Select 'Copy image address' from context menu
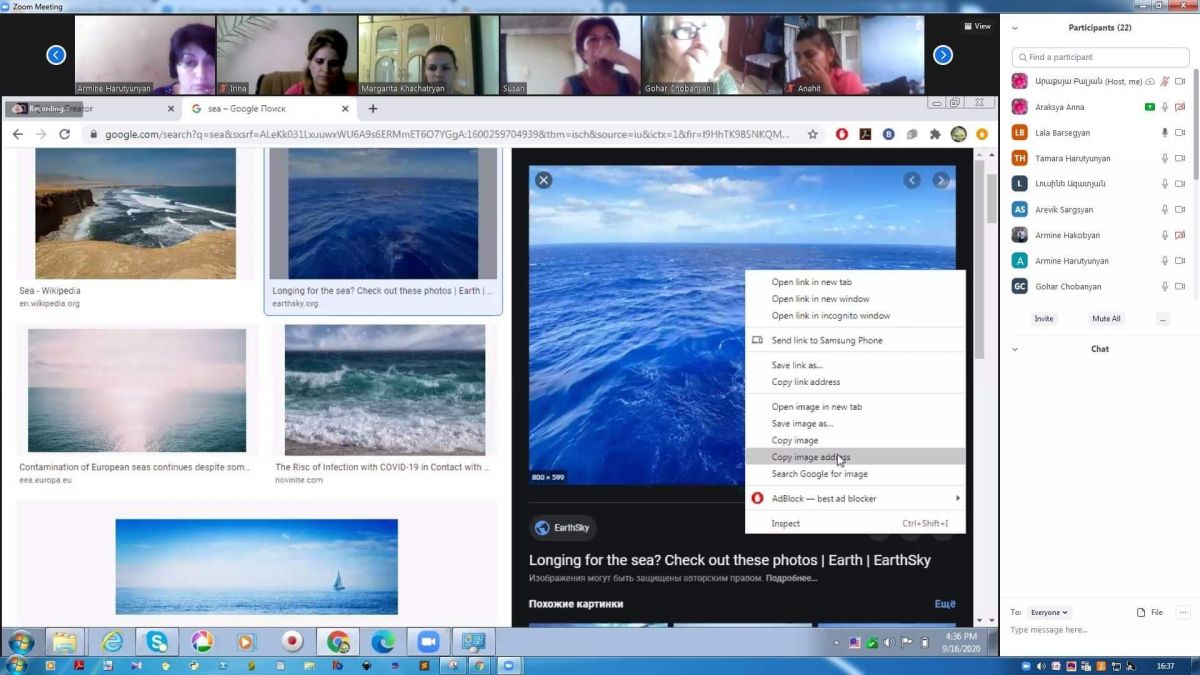This screenshot has width=1200, height=675. coord(811,457)
